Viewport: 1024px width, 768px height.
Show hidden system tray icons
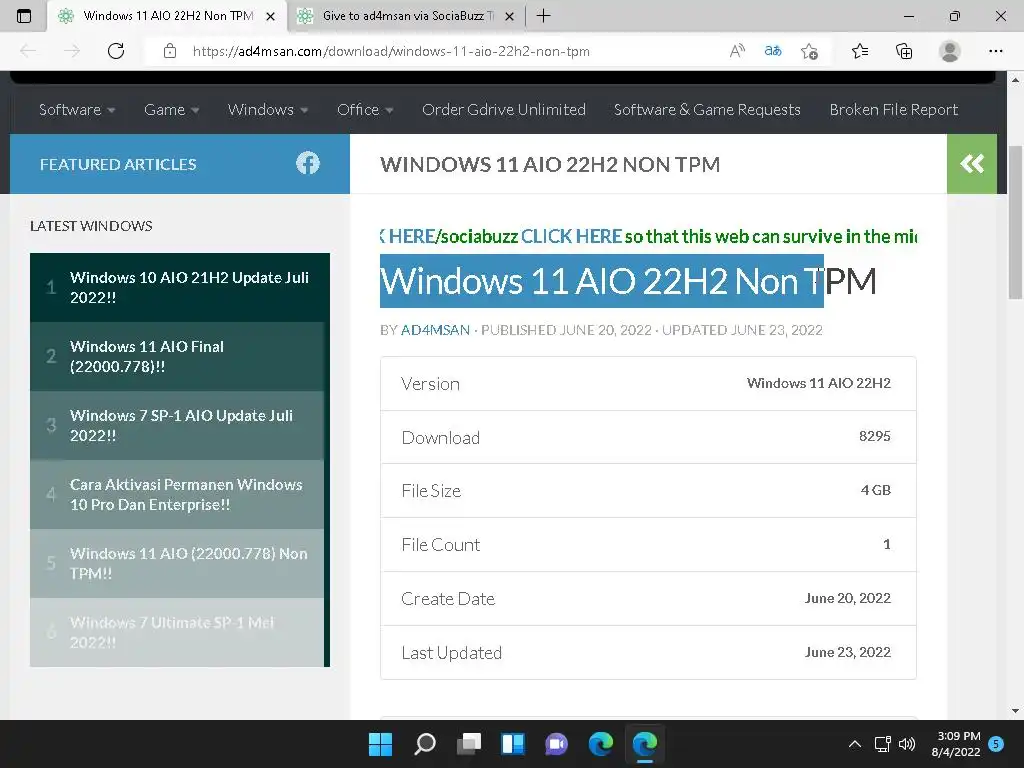coord(854,744)
